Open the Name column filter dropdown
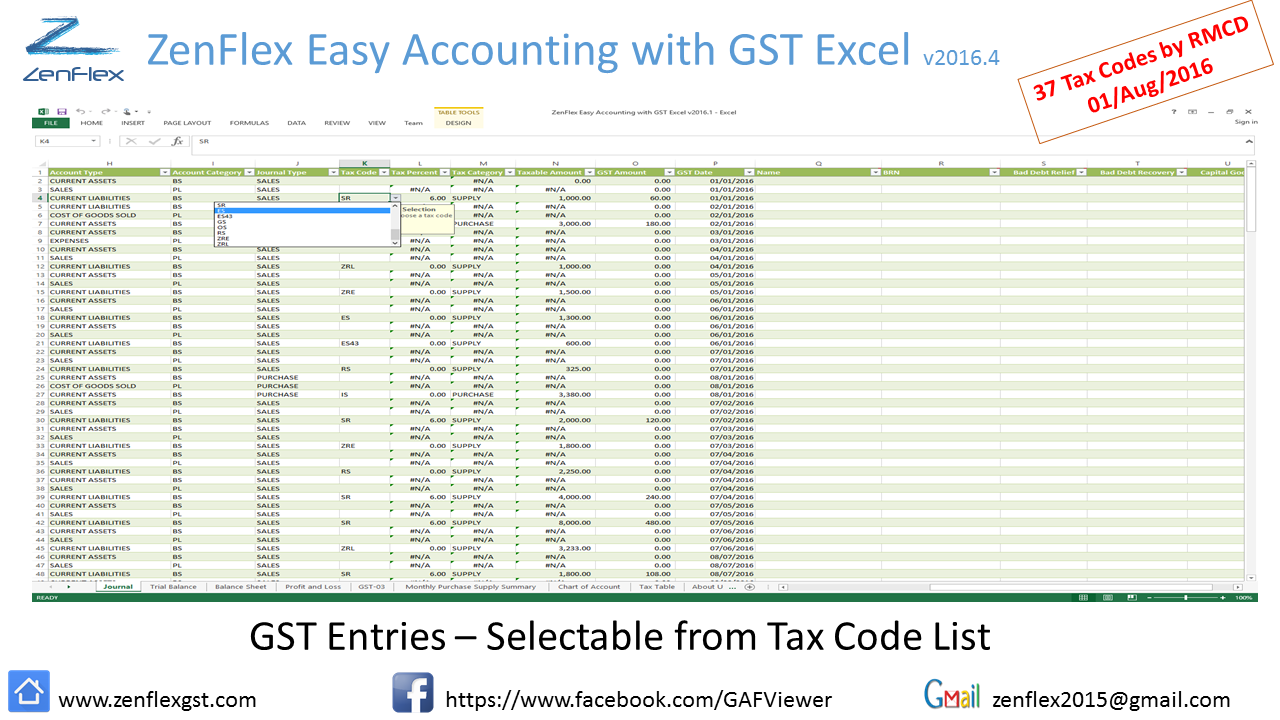Screen dimensions: 1280x720 coord(876,172)
